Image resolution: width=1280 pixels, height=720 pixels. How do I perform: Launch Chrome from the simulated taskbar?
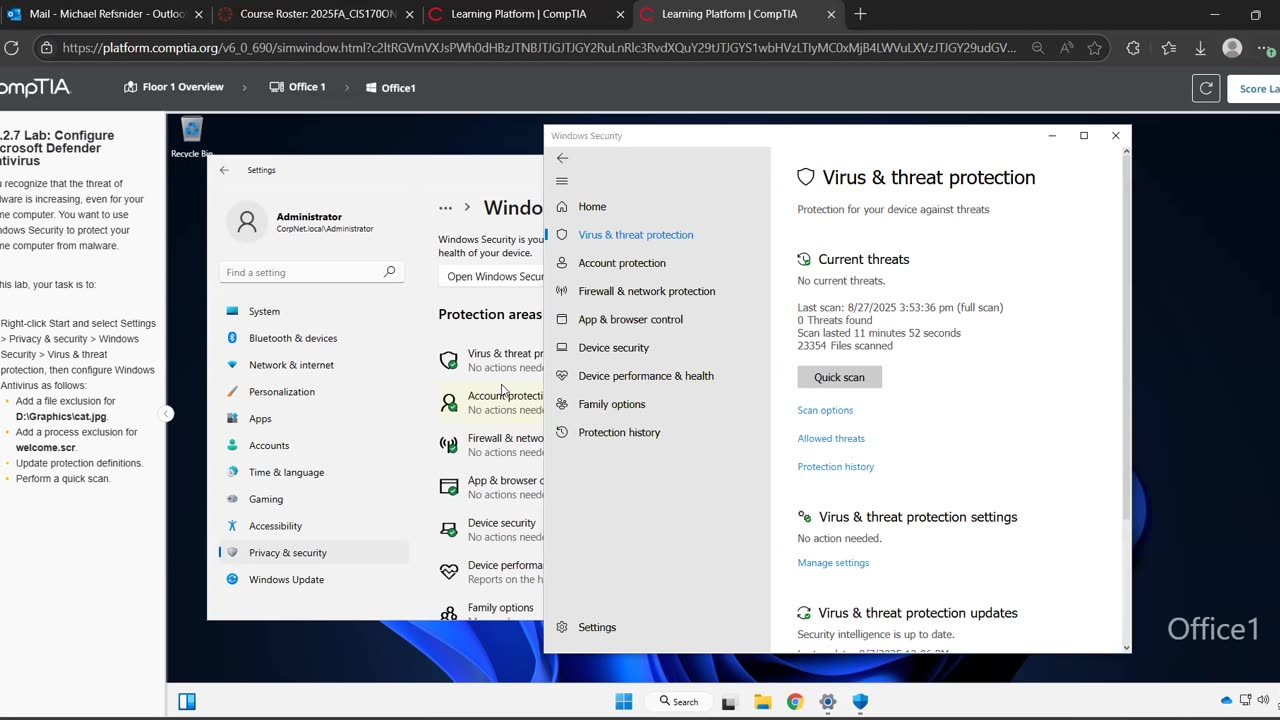[x=795, y=701]
